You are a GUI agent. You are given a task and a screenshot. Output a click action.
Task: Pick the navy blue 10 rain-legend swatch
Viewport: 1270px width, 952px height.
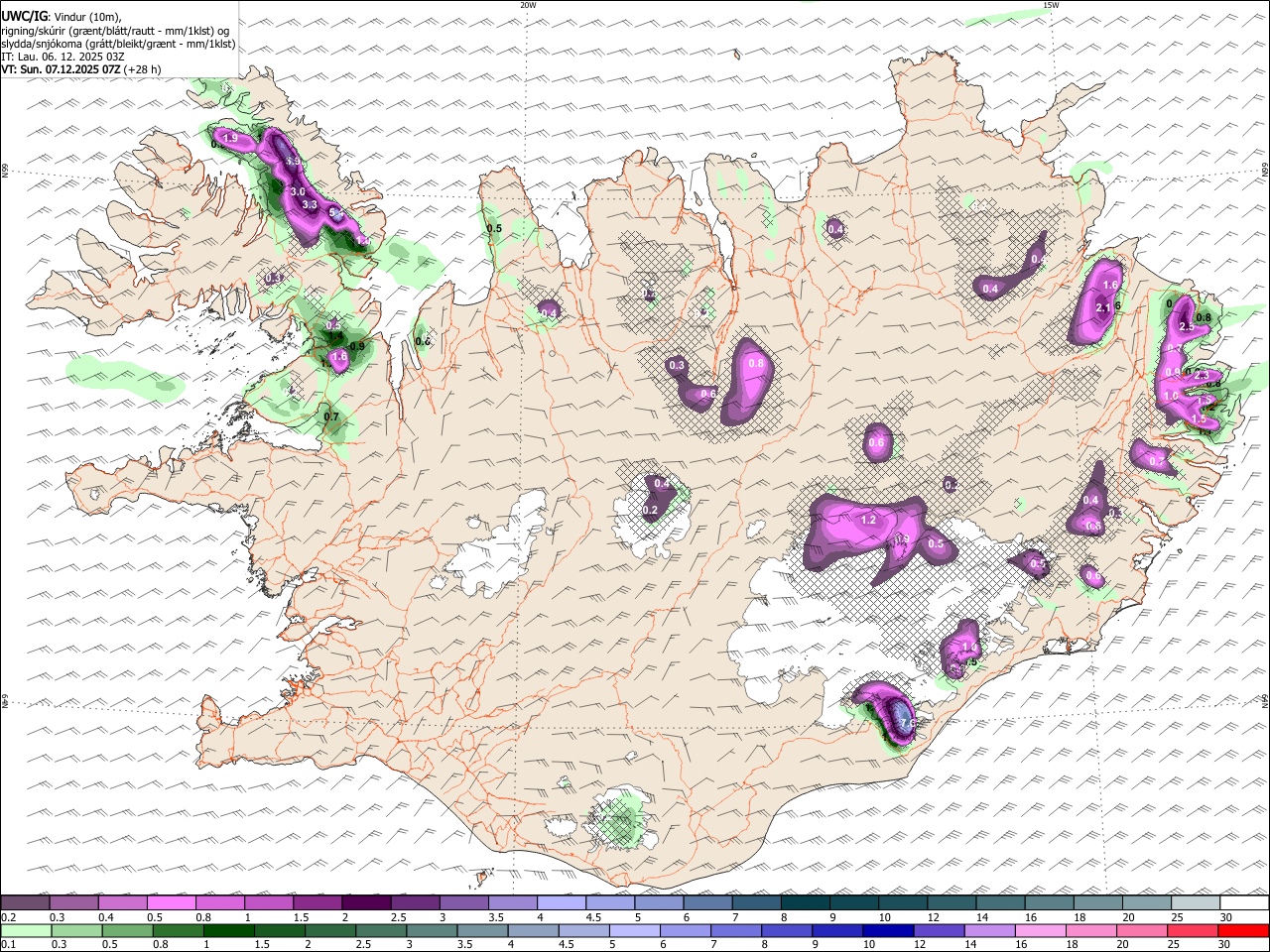887,930
